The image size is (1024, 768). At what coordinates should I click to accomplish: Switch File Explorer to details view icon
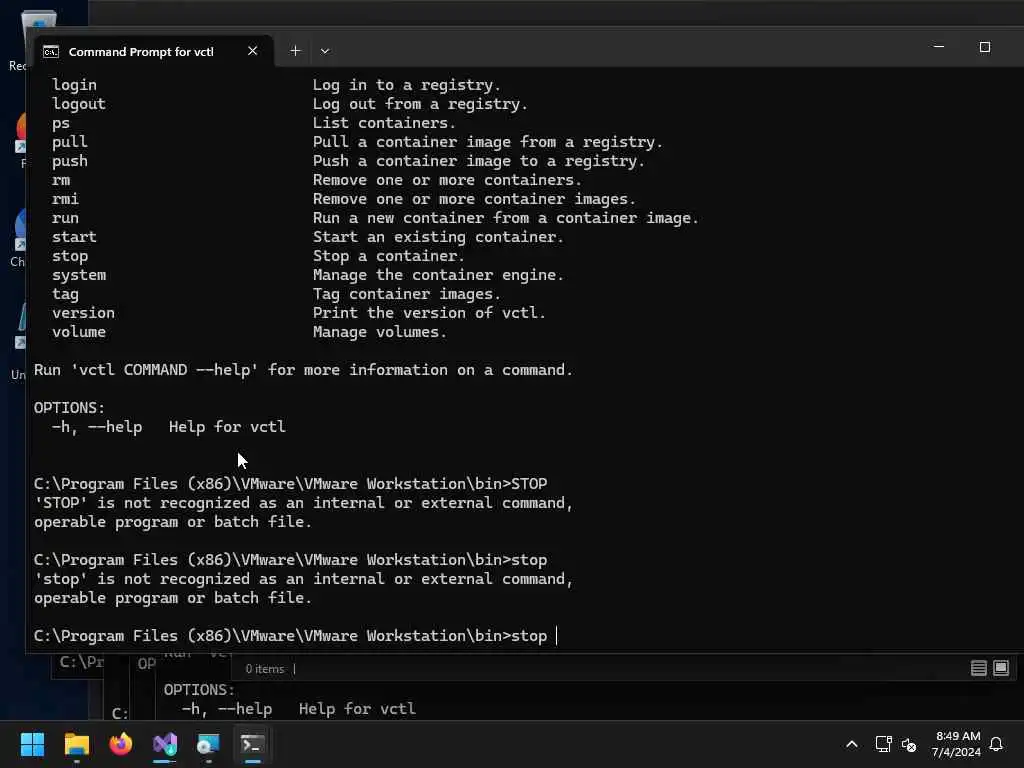click(978, 668)
